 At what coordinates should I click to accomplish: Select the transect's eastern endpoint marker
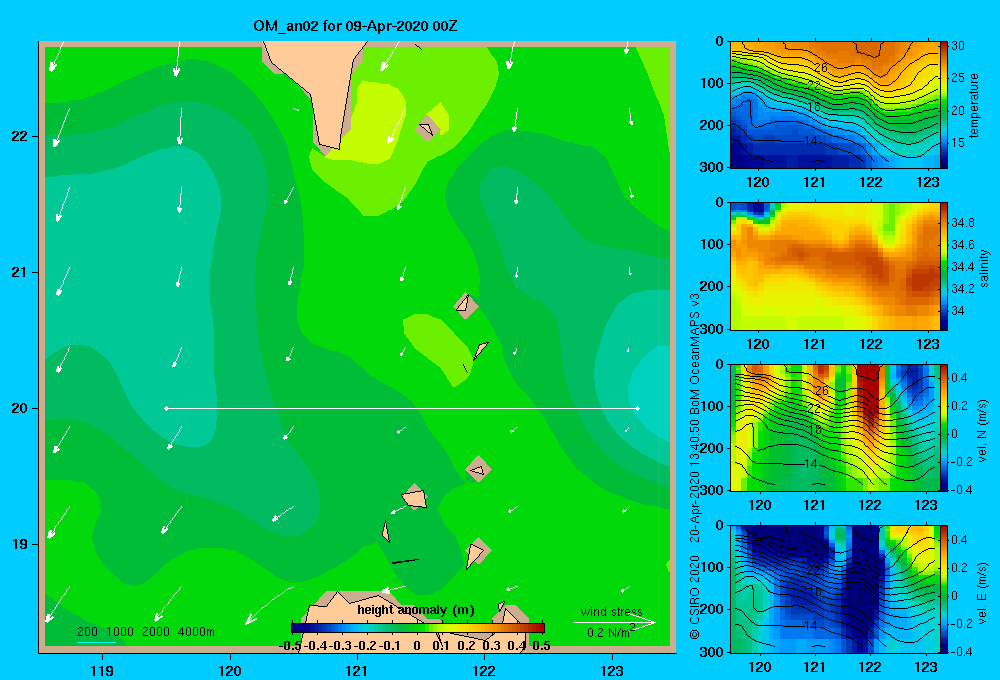coord(638,408)
